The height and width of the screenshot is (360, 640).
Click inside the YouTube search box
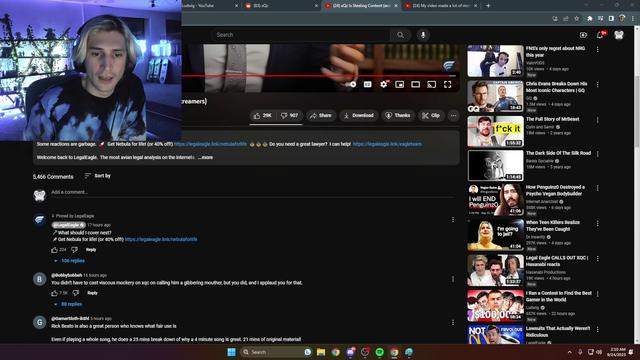(x=300, y=35)
